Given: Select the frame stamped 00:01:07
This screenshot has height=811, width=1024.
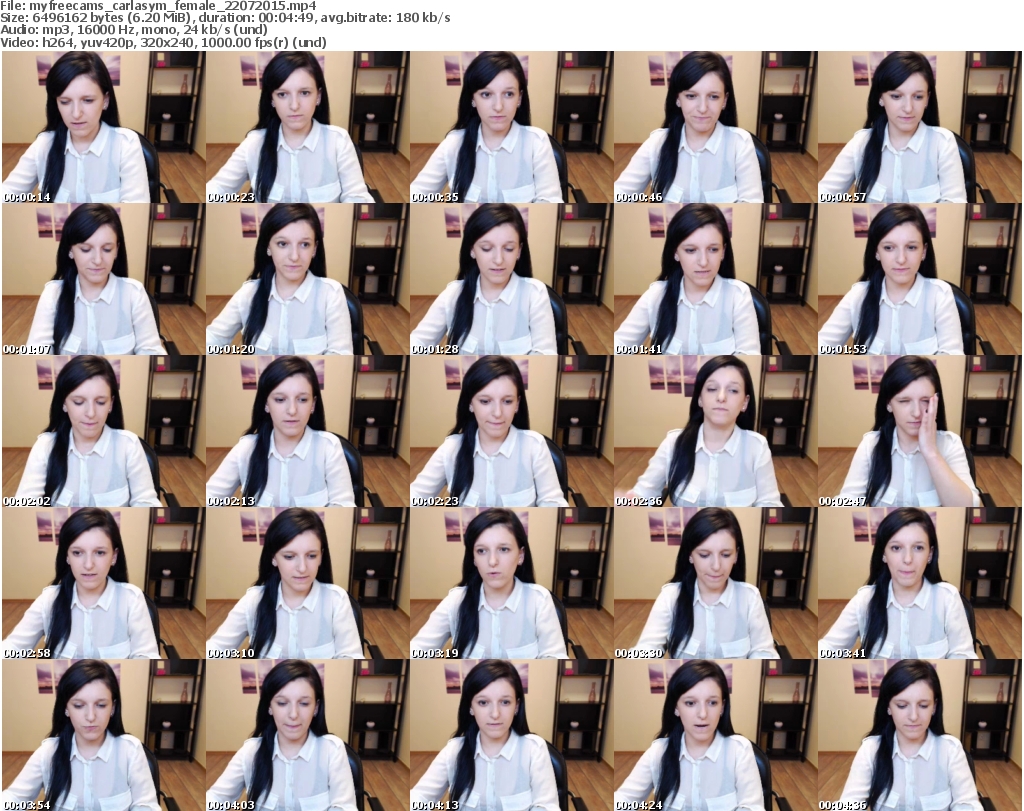Looking at the screenshot, I should (104, 279).
